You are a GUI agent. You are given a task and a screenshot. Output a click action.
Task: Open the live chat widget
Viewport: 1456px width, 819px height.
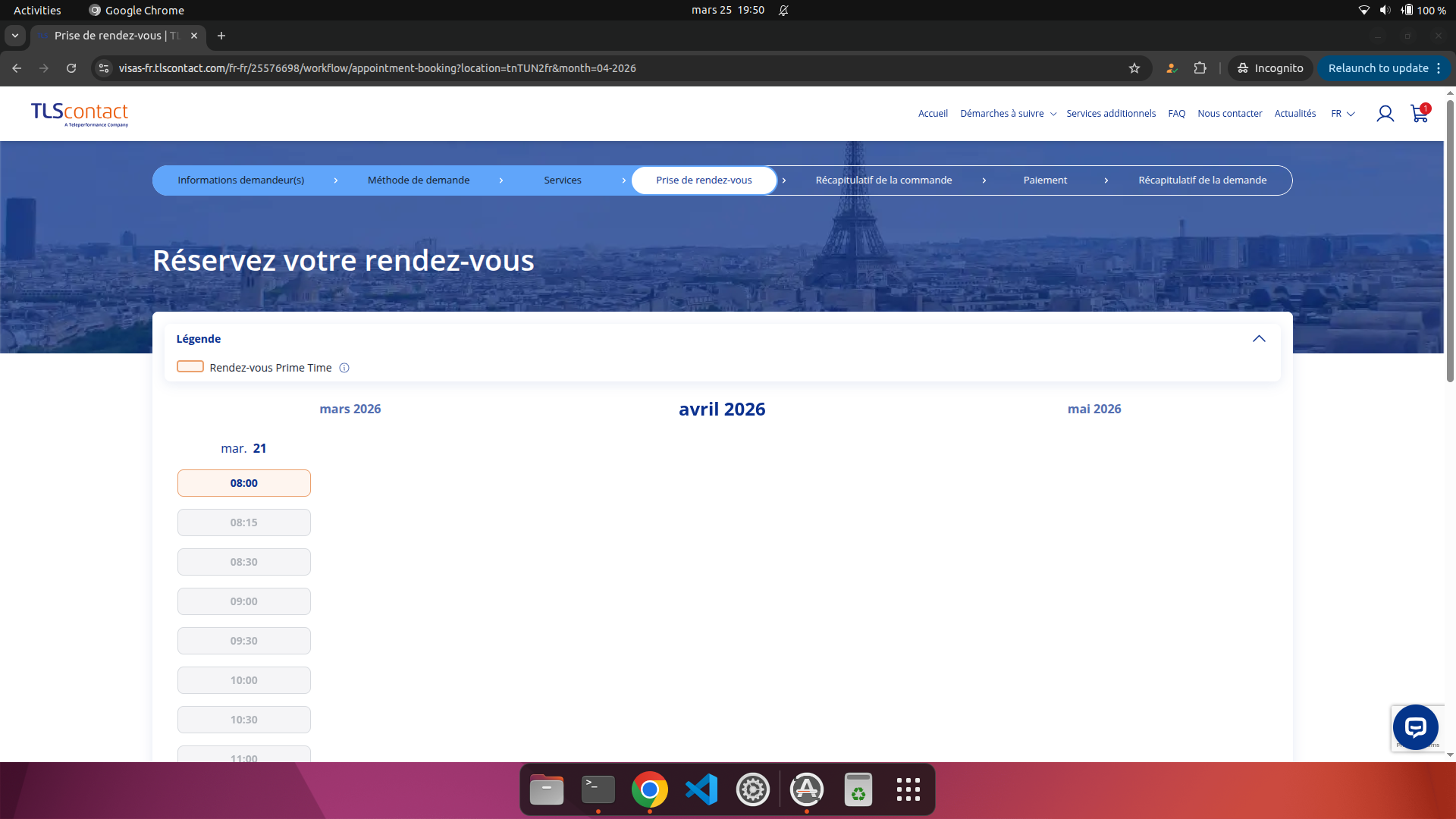(1415, 726)
